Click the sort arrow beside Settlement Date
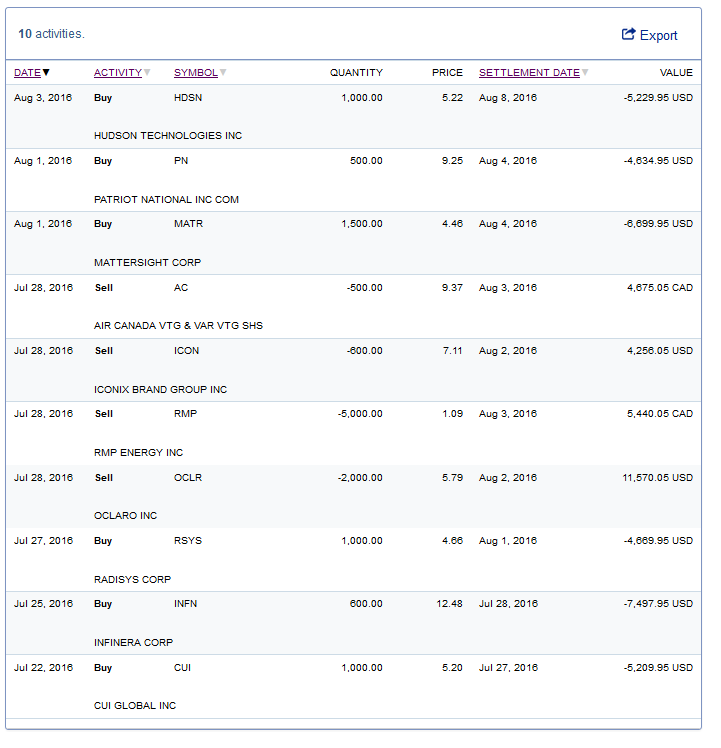 pos(585,72)
